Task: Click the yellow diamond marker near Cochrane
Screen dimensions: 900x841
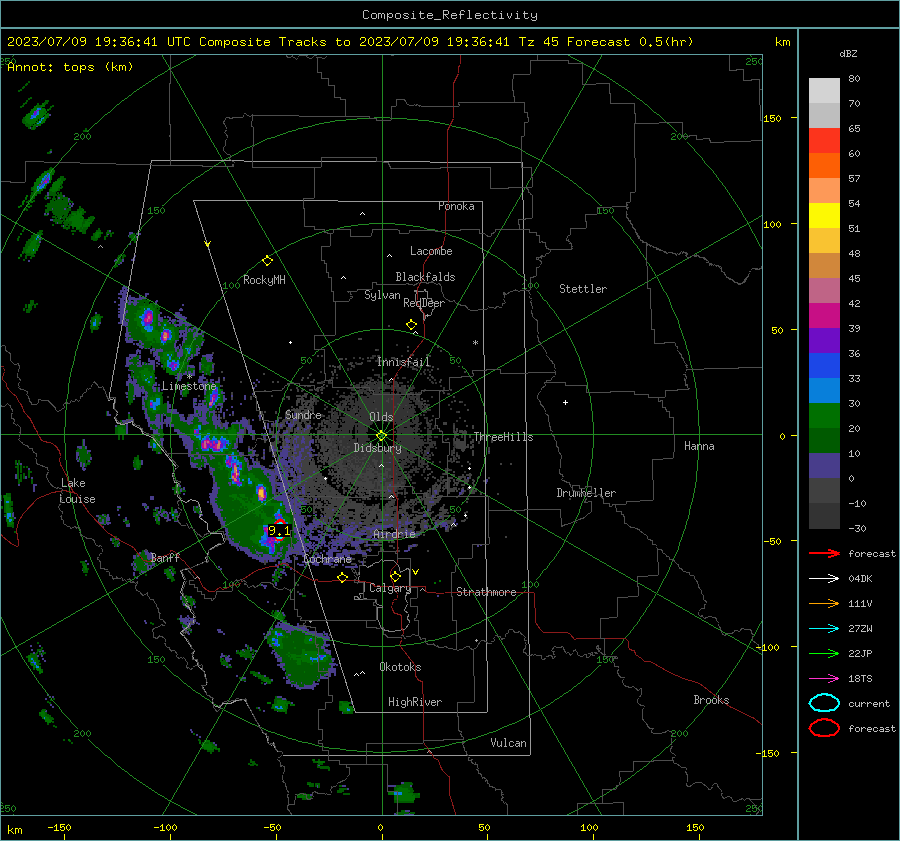Action: point(343,578)
